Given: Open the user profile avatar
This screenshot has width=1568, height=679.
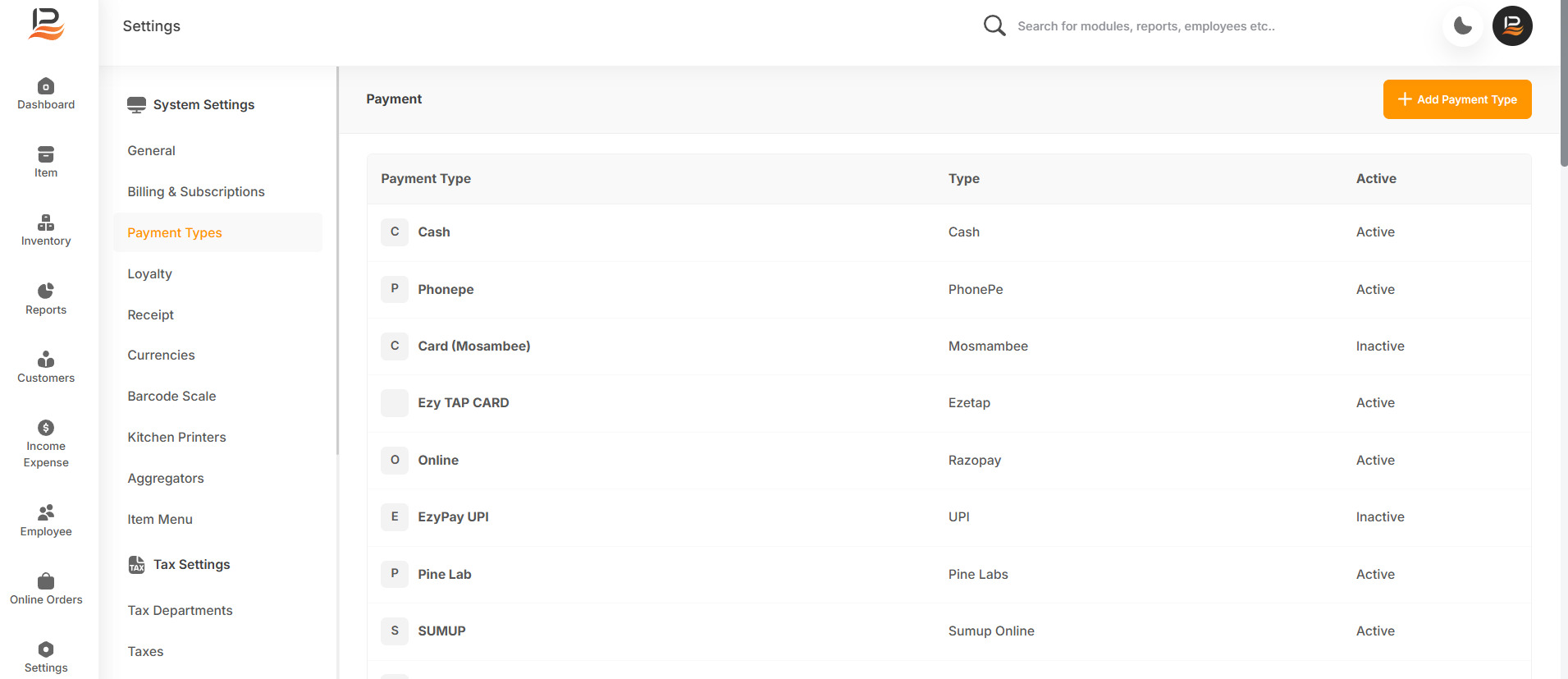Looking at the screenshot, I should [1512, 26].
